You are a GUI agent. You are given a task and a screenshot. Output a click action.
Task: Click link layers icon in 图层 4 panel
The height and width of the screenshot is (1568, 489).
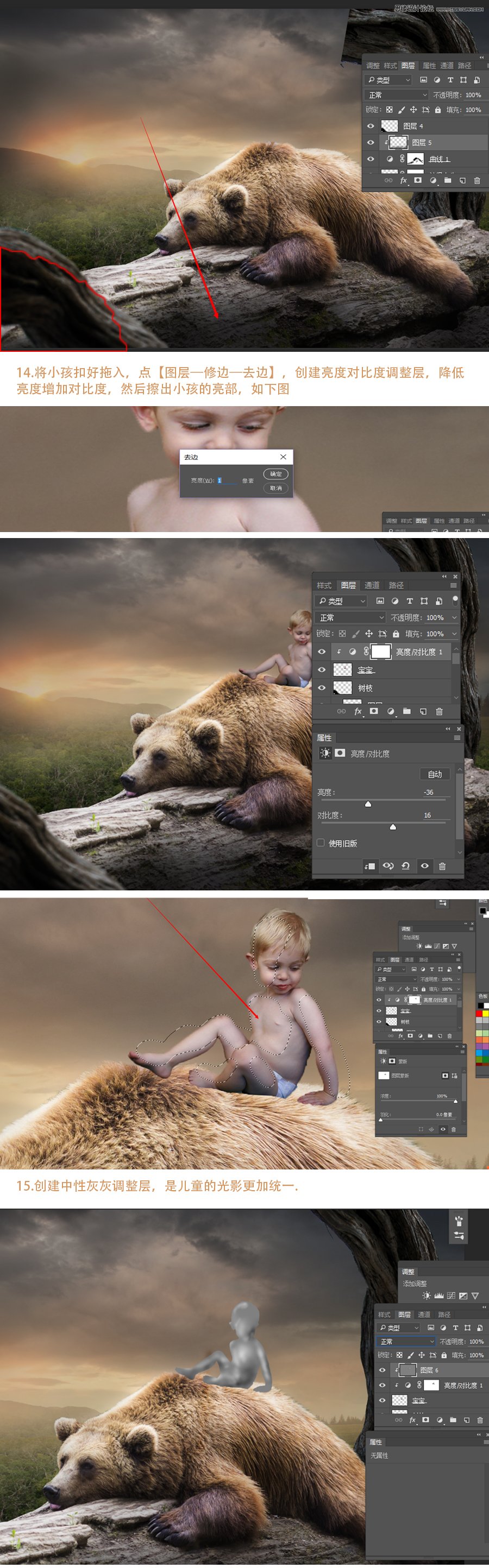(x=388, y=181)
